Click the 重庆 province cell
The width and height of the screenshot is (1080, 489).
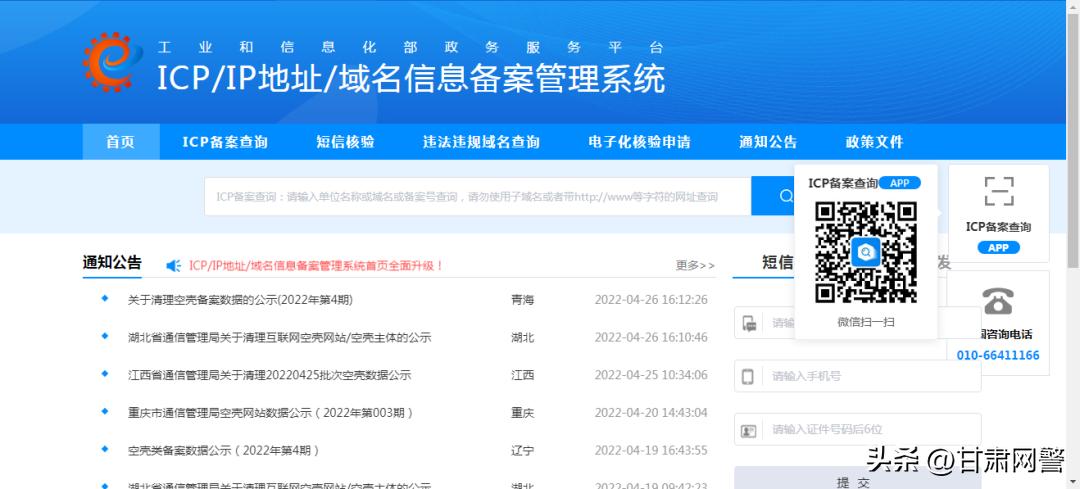[x=522, y=413]
